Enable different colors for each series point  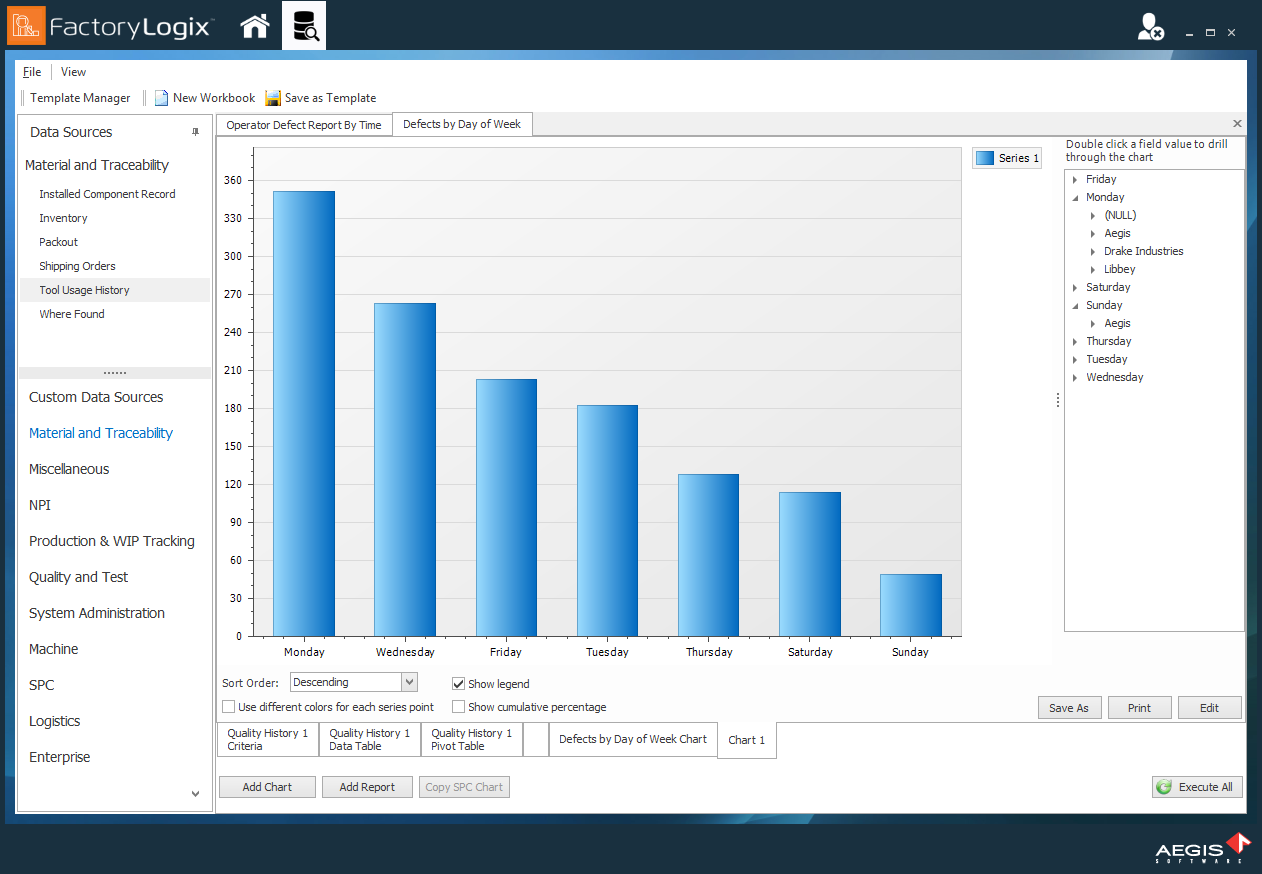click(229, 707)
